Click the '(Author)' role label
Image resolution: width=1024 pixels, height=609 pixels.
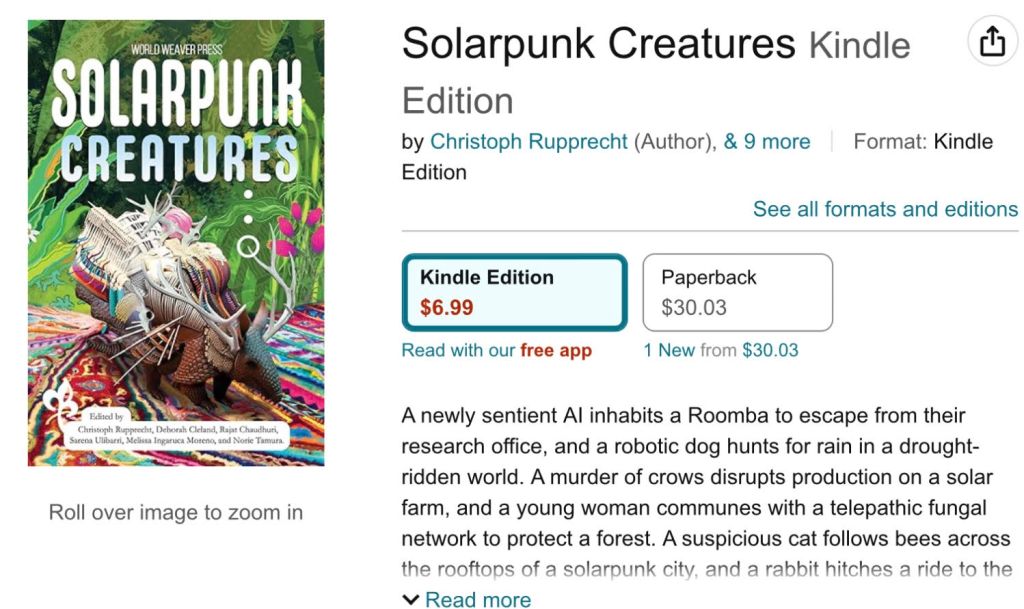pyautogui.click(x=676, y=142)
